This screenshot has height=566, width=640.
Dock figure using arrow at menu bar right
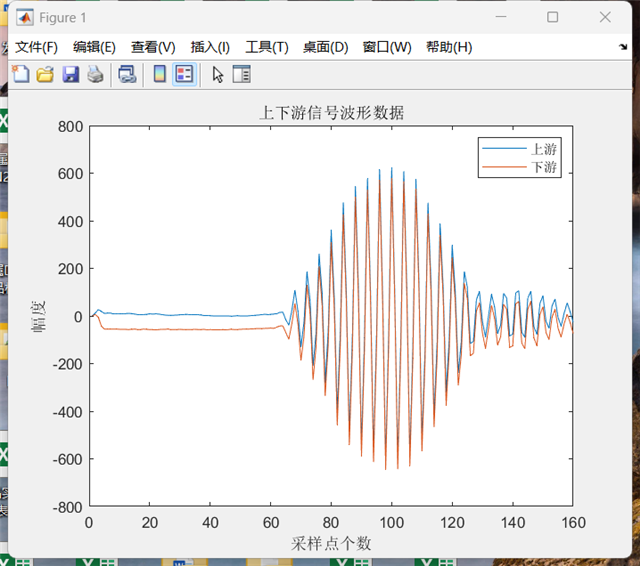pyautogui.click(x=623, y=47)
